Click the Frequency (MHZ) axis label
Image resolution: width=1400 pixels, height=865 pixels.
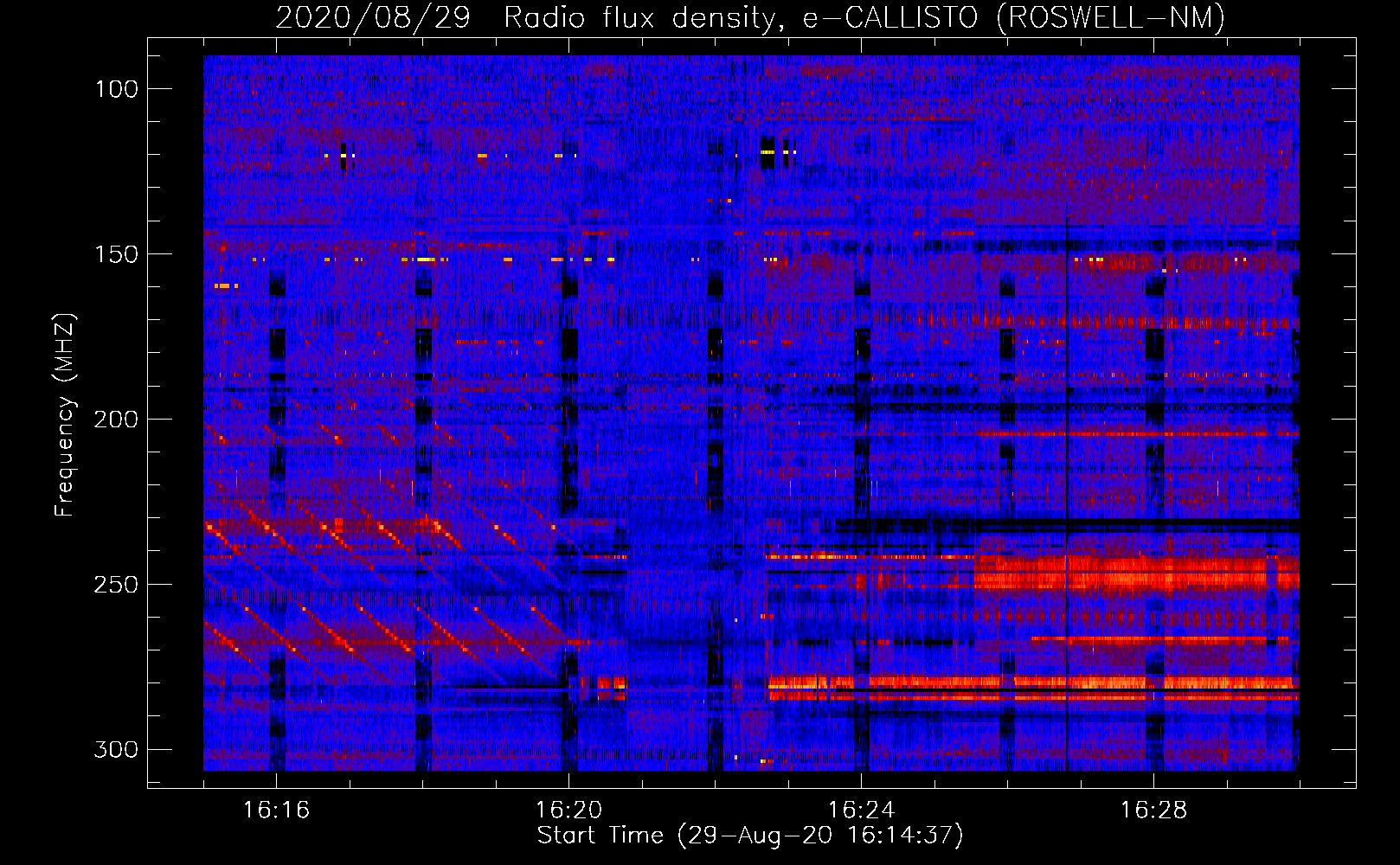tap(65, 414)
